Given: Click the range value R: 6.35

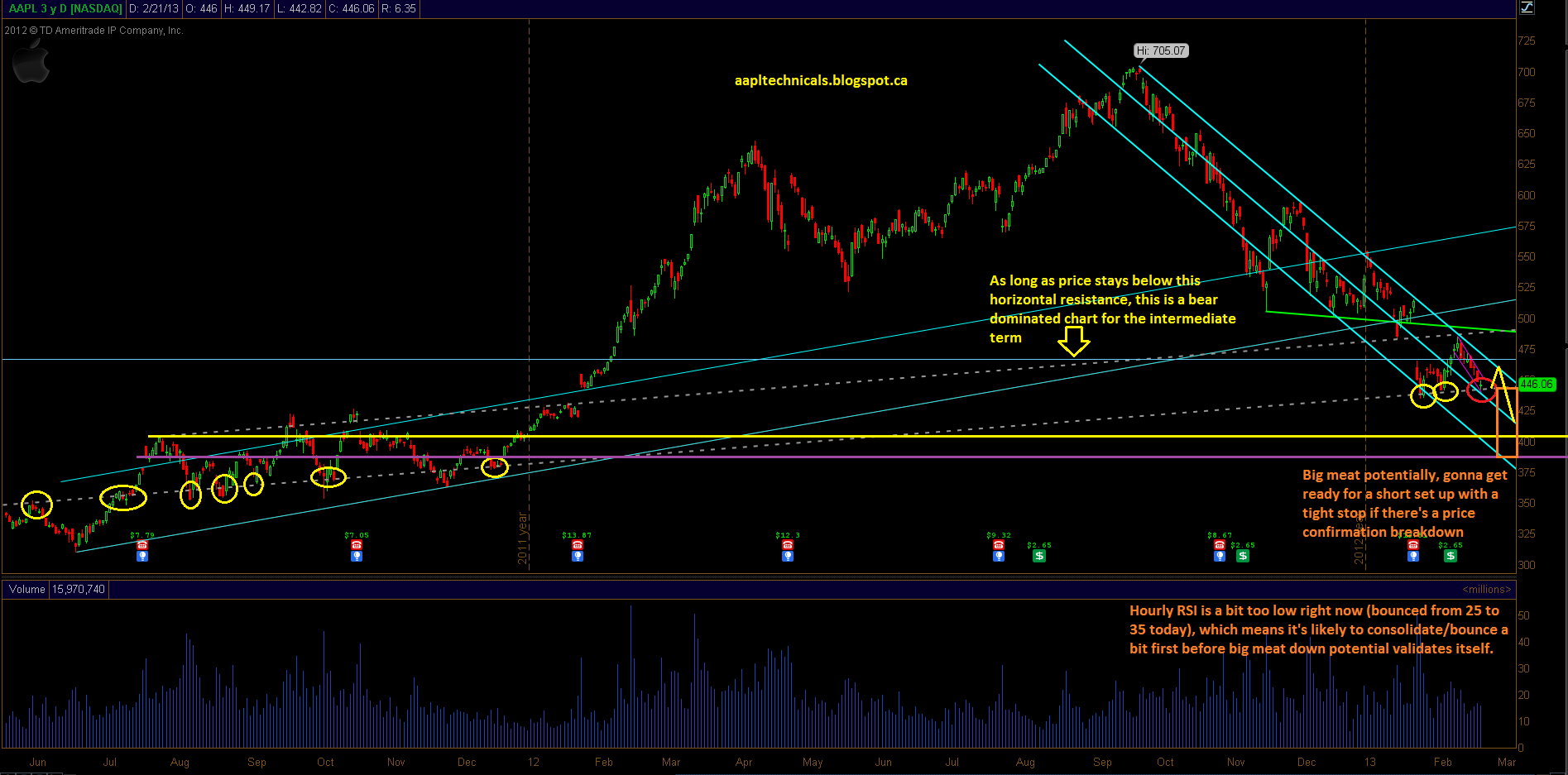Looking at the screenshot, I should click(399, 8).
